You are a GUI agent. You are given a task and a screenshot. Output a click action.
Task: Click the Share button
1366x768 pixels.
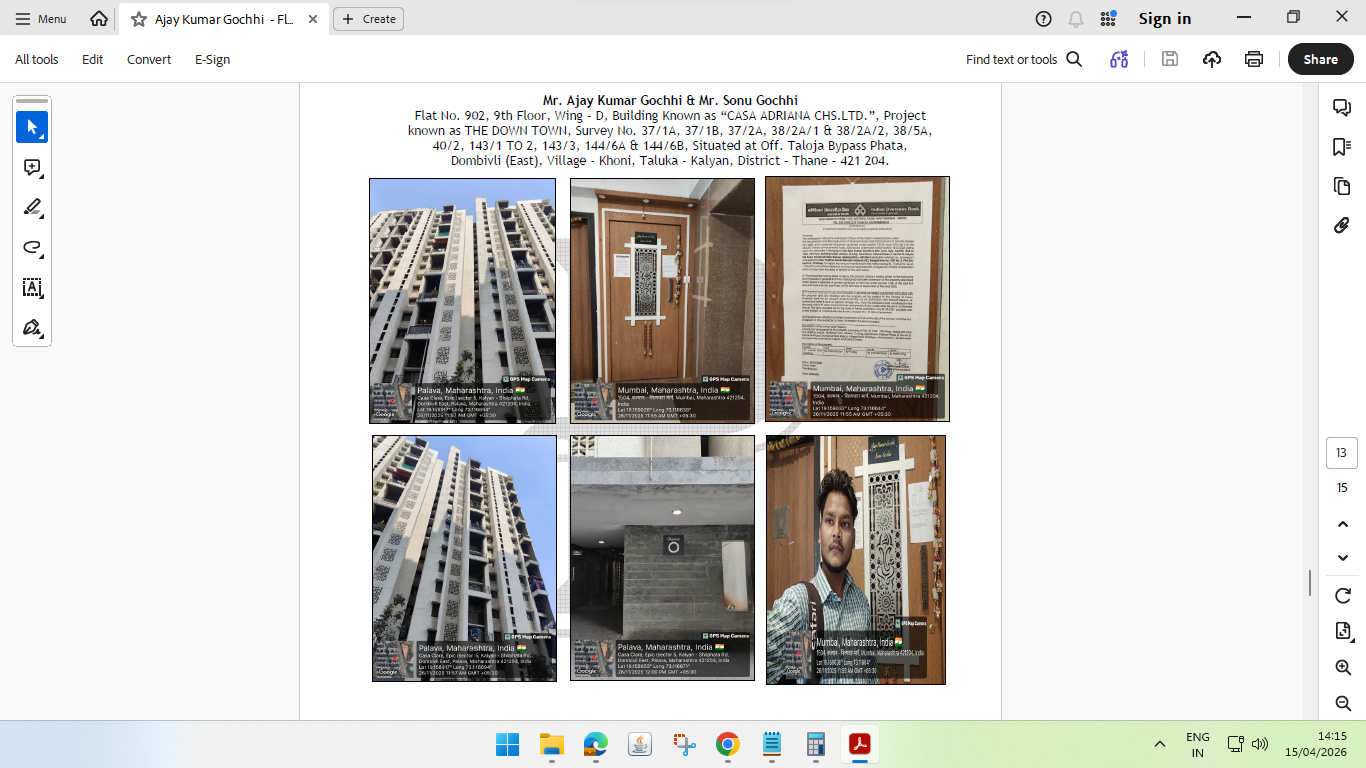(x=1320, y=60)
